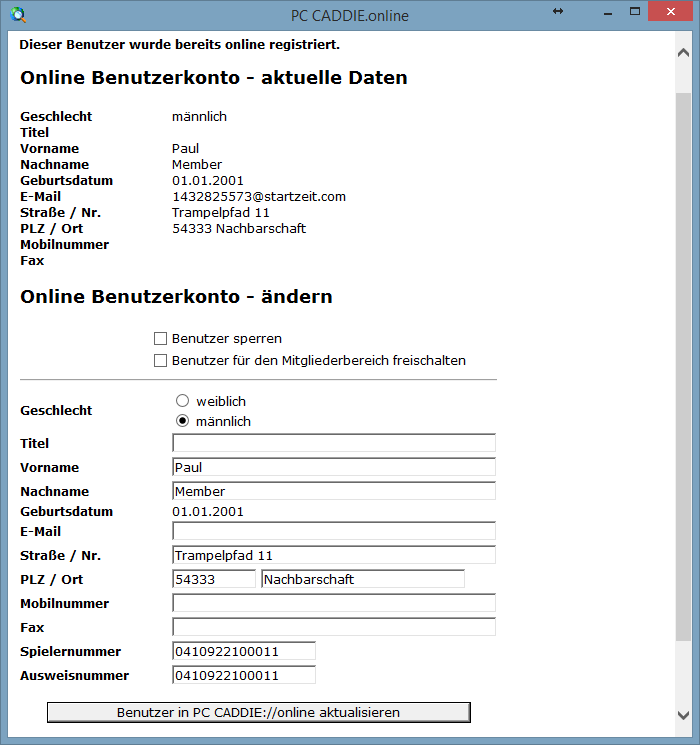700x745 pixels.
Task: Click the Vorname field containing Paul
Action: (x=334, y=467)
